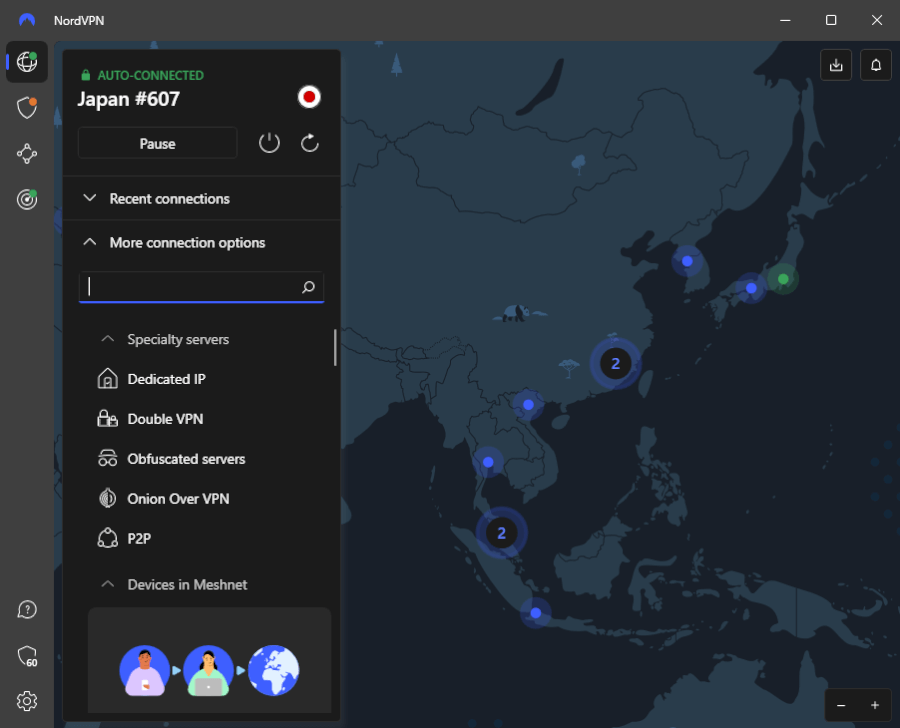Click the search magnifier icon

[x=308, y=286]
